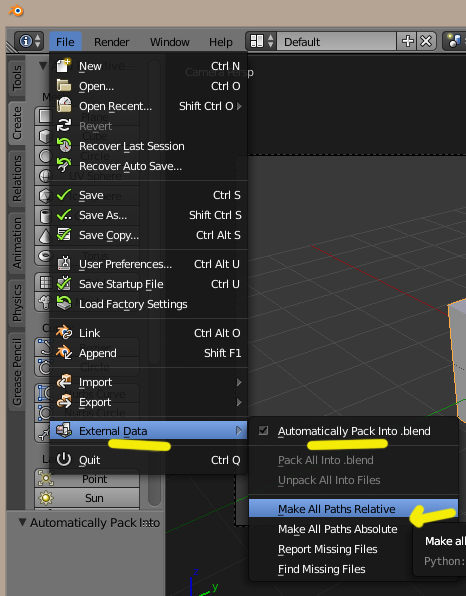Screen dimensions: 466x596
Task: Add a Point lamp from Create panel
Action: click(x=87, y=479)
